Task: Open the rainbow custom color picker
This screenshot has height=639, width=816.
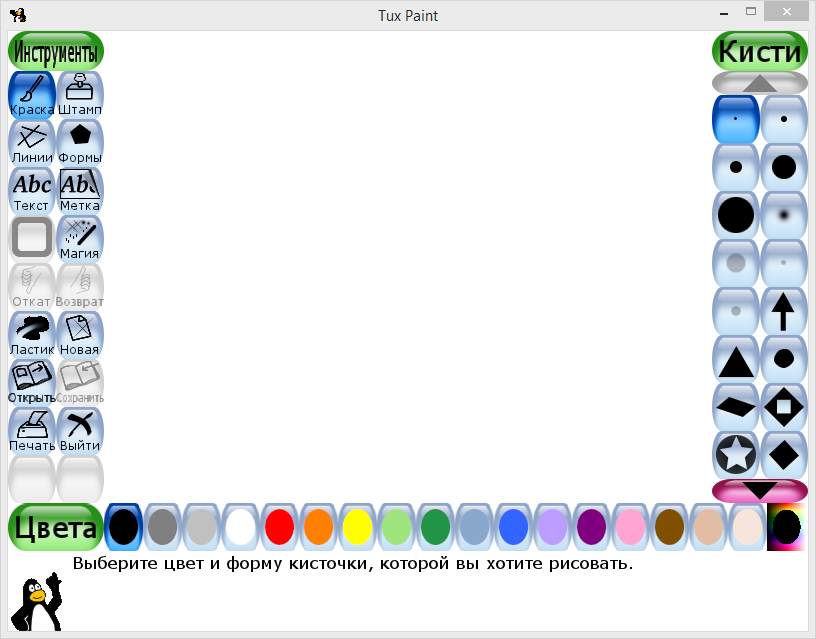Action: (787, 527)
